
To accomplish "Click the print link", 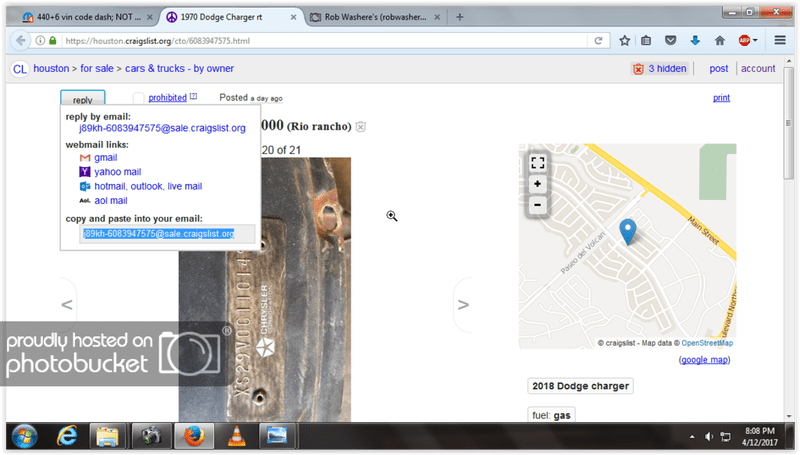I will coord(721,97).
